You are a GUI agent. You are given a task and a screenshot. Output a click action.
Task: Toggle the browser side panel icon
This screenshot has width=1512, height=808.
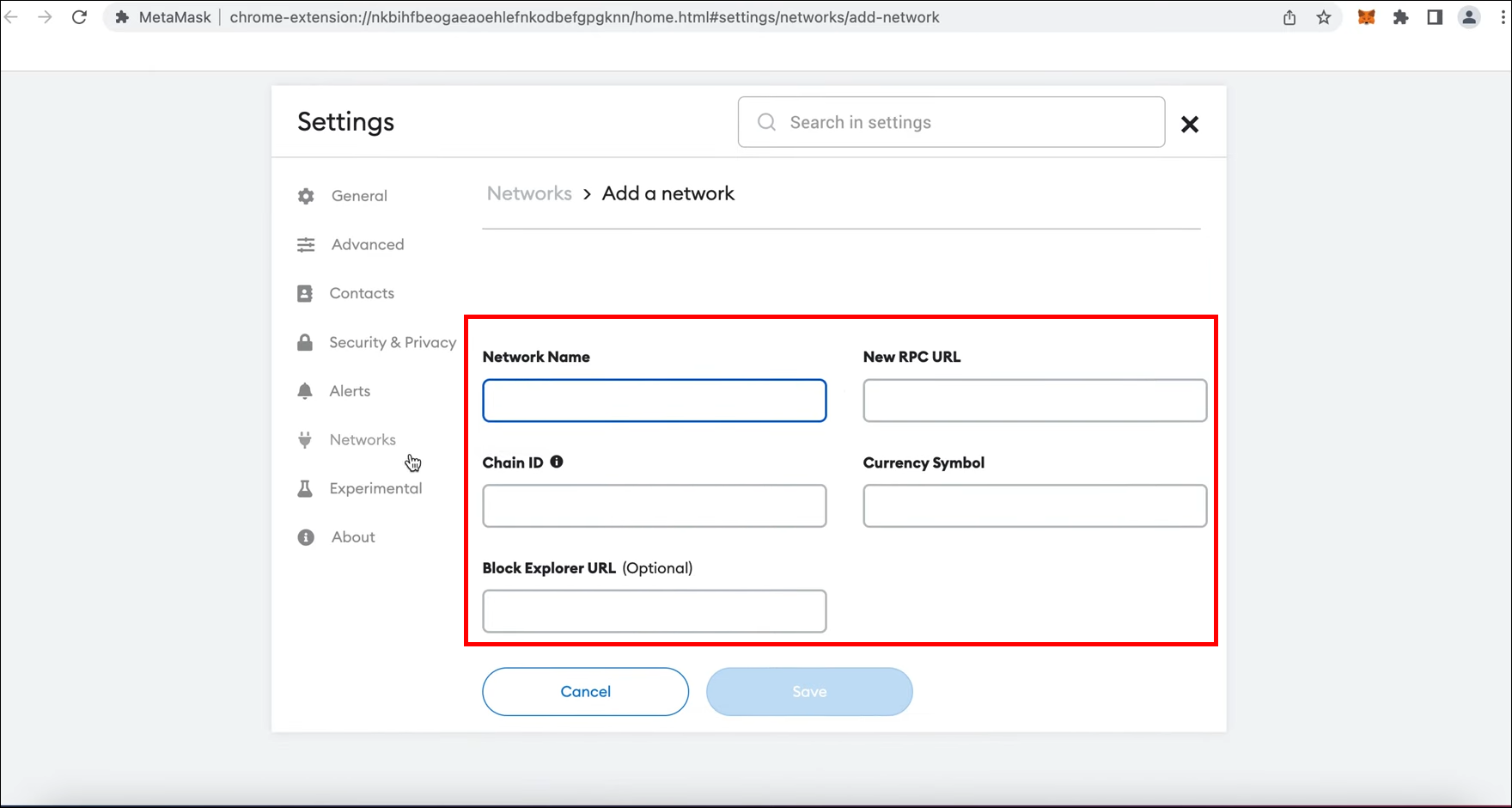coord(1435,17)
